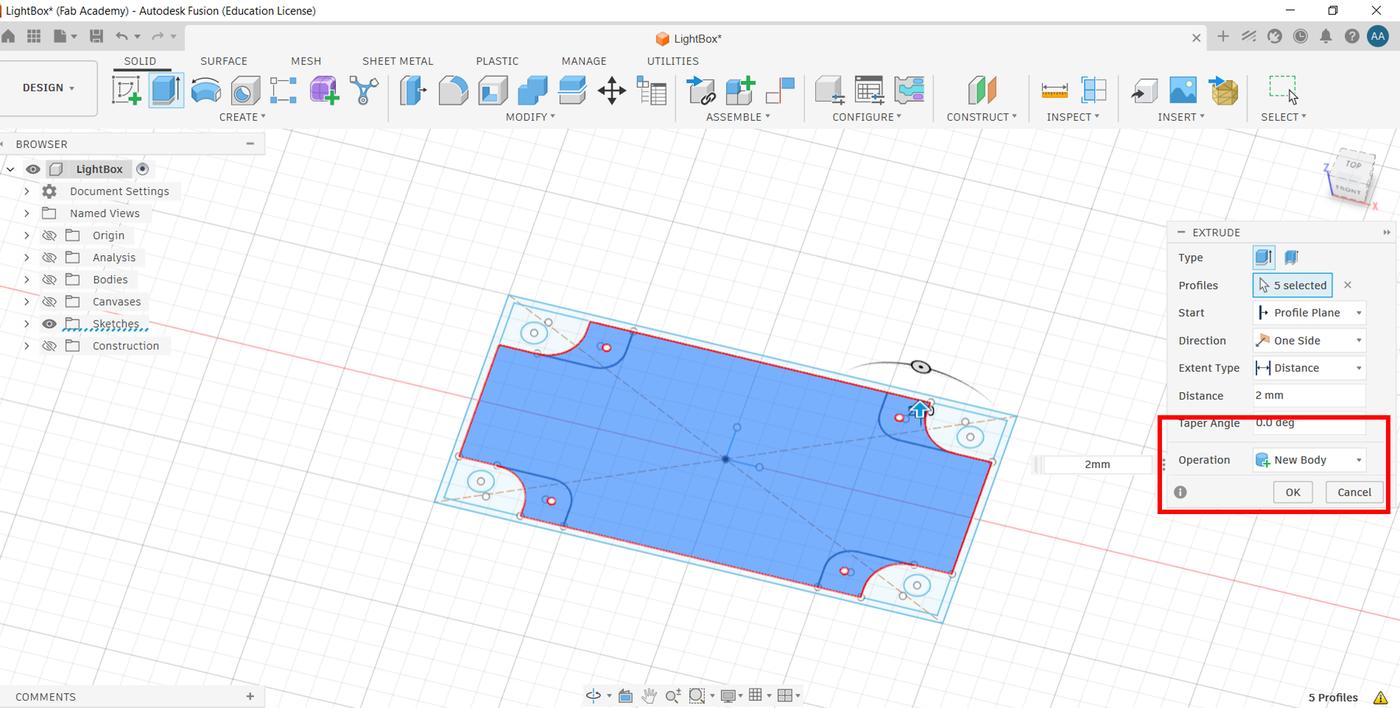Open the Job Status clock icon
Screen dimensions: 1400x708
(1300, 36)
